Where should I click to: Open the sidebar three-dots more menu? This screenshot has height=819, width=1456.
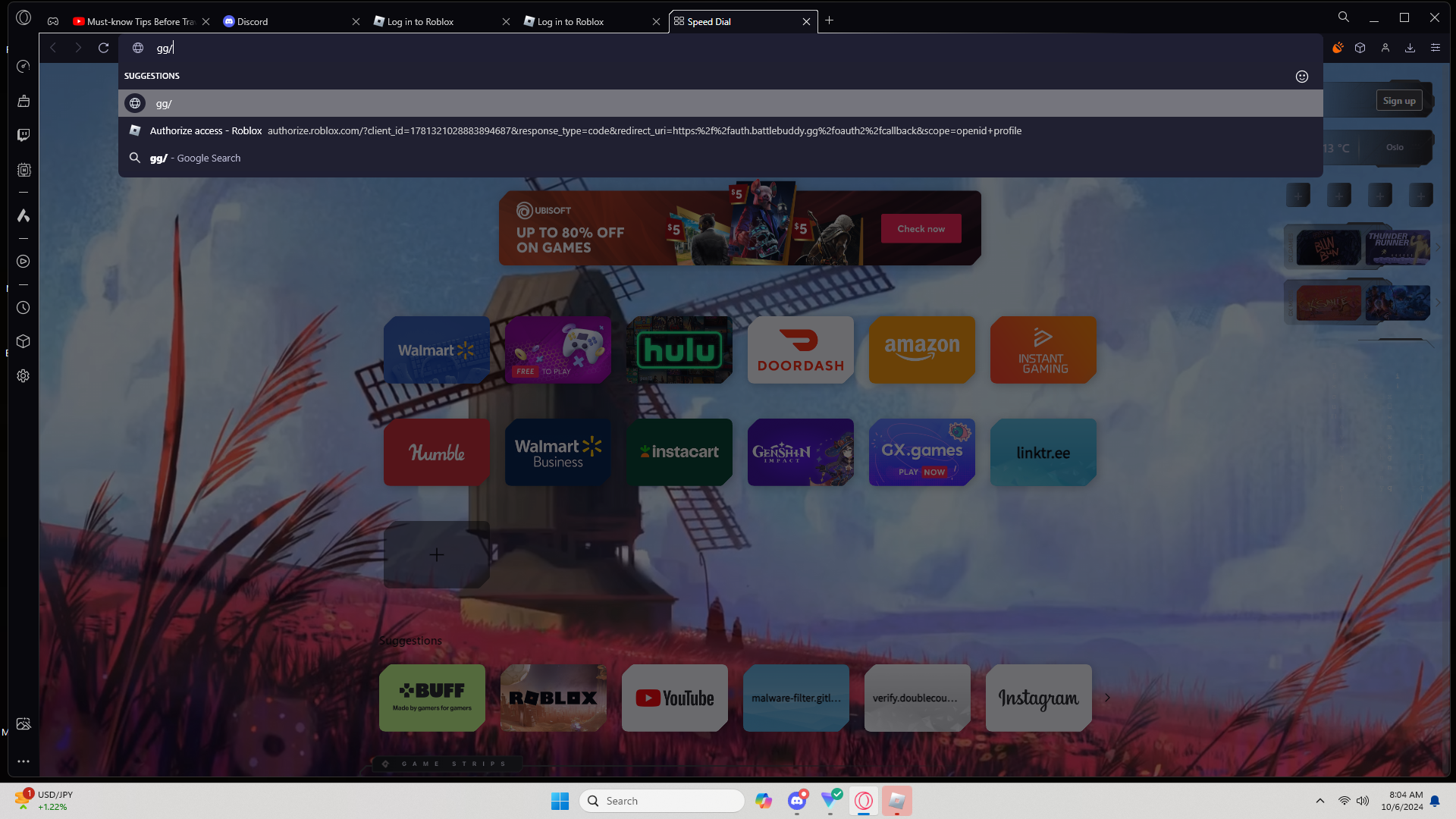coord(24,761)
